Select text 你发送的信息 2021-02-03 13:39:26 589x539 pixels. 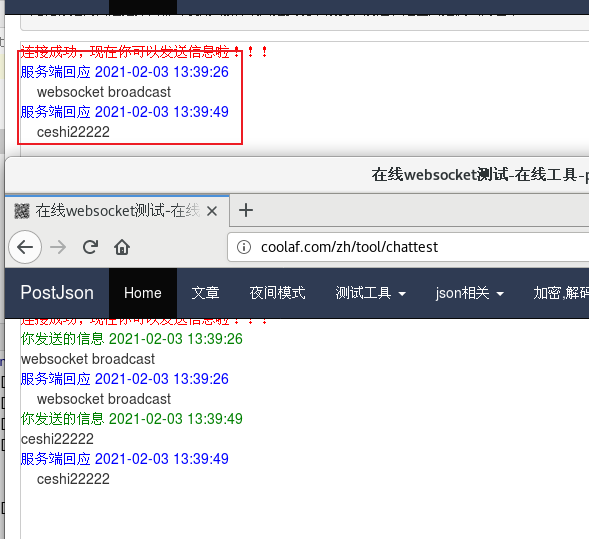tap(131, 339)
